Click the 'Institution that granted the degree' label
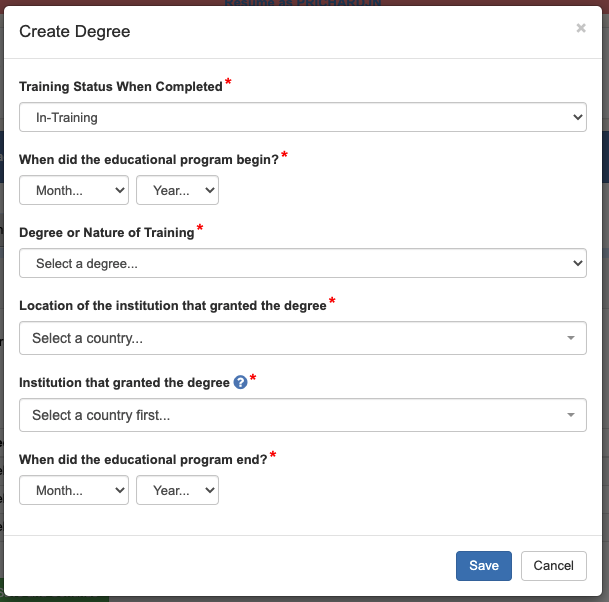 click(124, 382)
